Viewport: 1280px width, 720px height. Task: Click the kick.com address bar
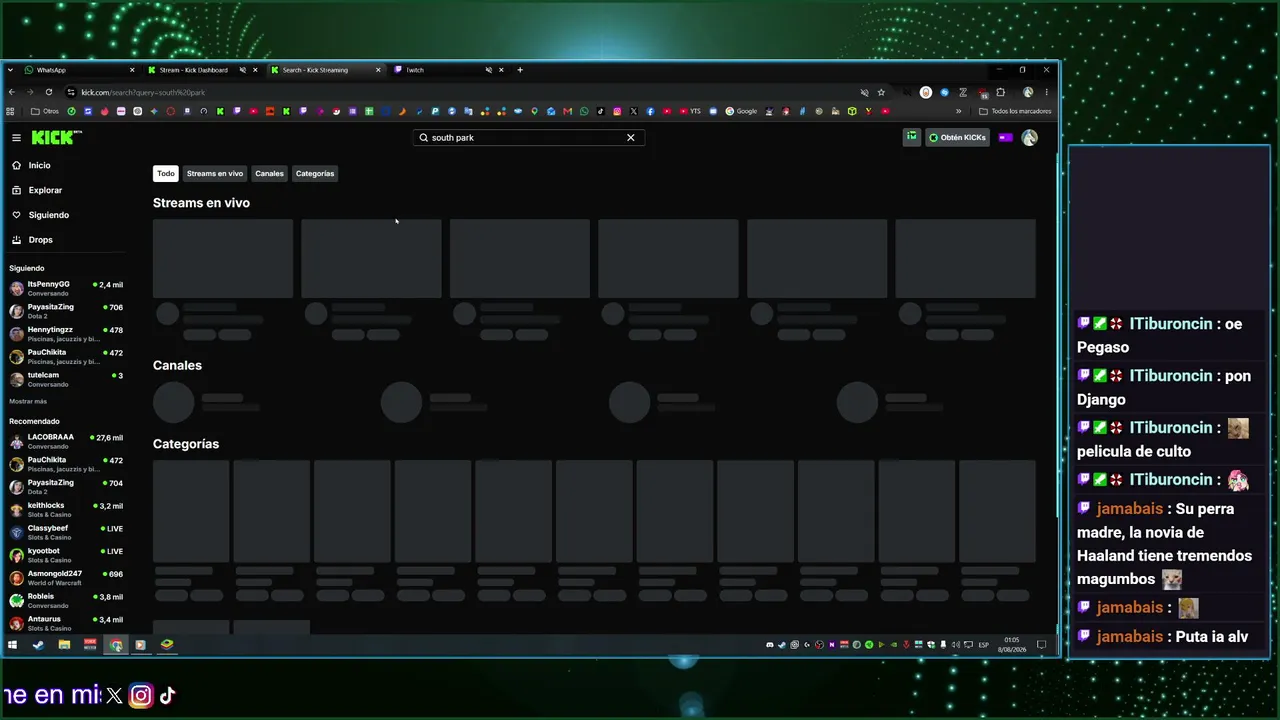(460, 92)
